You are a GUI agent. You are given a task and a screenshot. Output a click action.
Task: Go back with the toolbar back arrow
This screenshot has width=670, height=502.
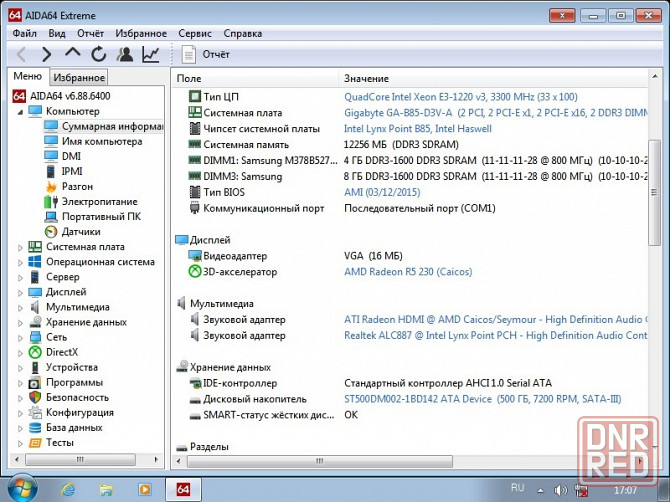[21, 54]
